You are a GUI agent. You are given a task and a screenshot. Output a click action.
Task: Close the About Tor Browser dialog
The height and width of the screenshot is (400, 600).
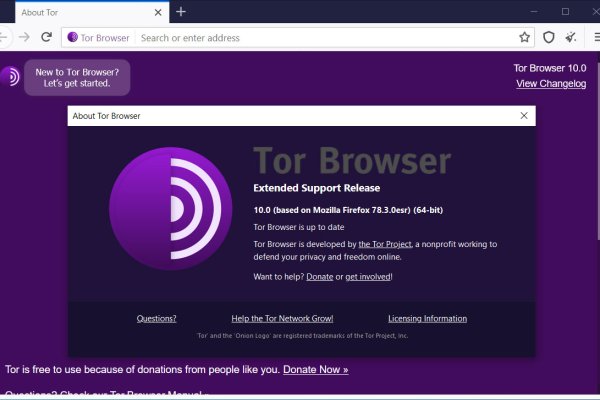click(x=524, y=116)
